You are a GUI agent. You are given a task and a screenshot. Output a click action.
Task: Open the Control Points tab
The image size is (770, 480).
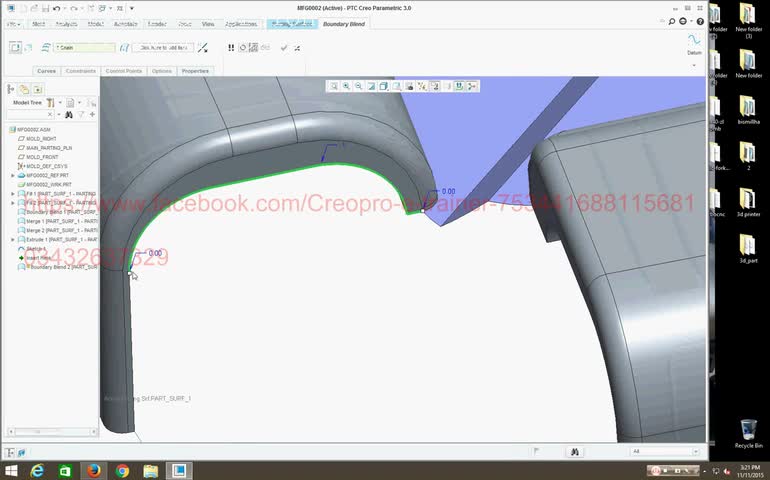click(x=124, y=71)
